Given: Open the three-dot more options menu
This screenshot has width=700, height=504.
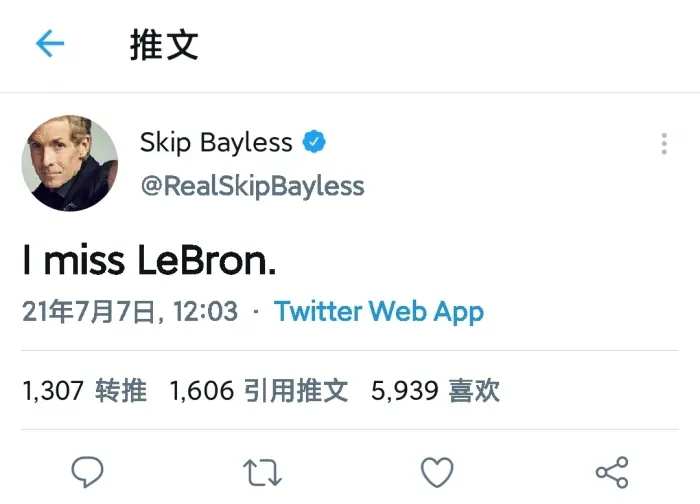Looking at the screenshot, I should click(664, 144).
